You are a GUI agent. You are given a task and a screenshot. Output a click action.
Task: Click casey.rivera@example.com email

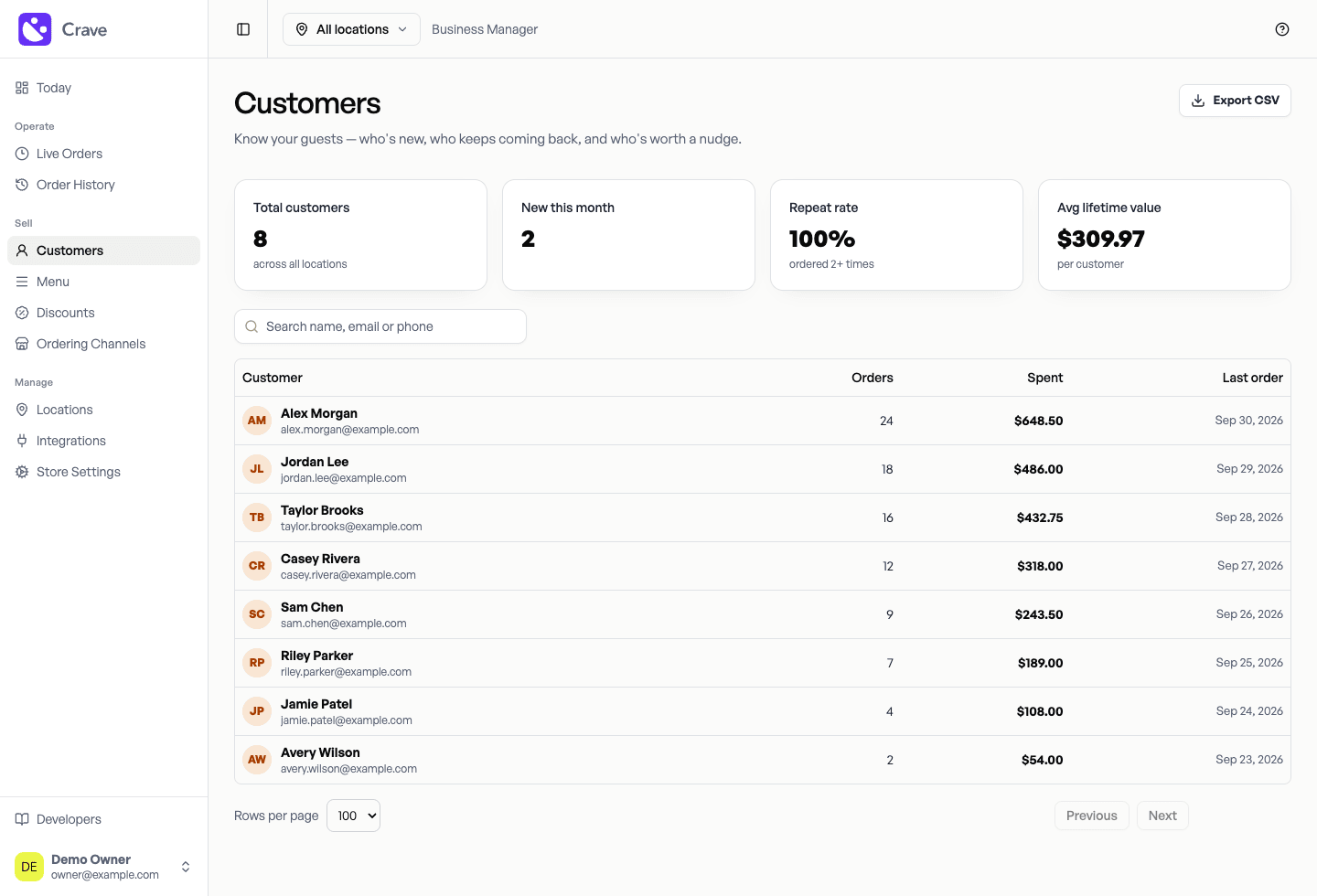coord(348,575)
